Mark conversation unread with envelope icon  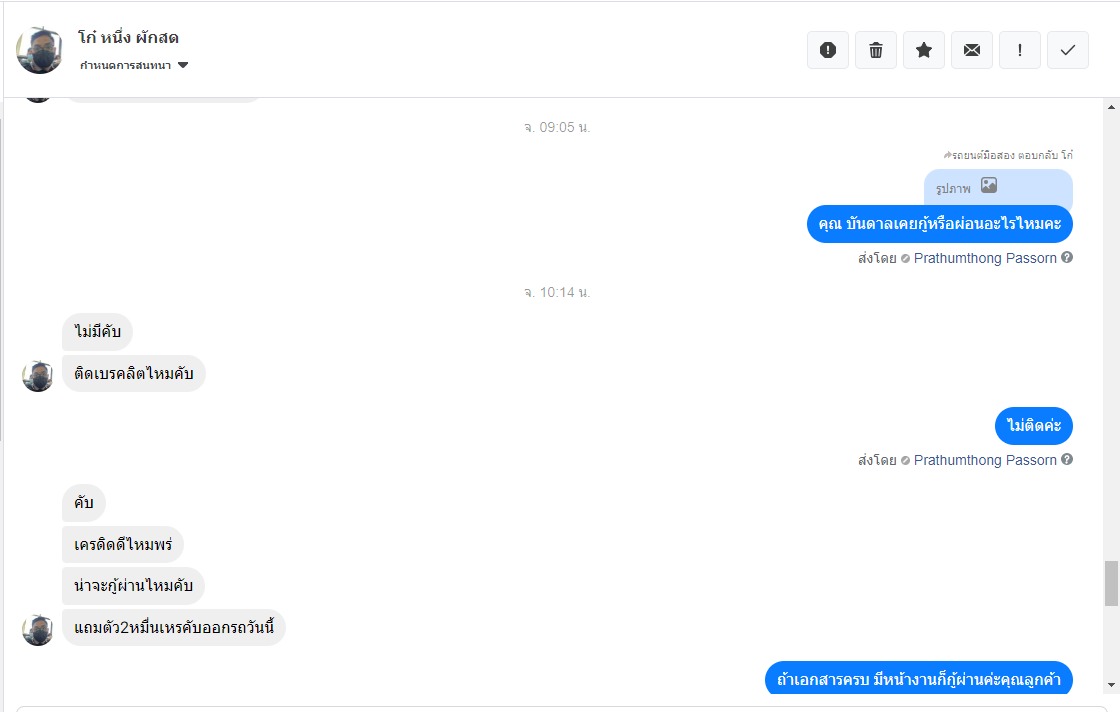pyautogui.click(x=972, y=50)
